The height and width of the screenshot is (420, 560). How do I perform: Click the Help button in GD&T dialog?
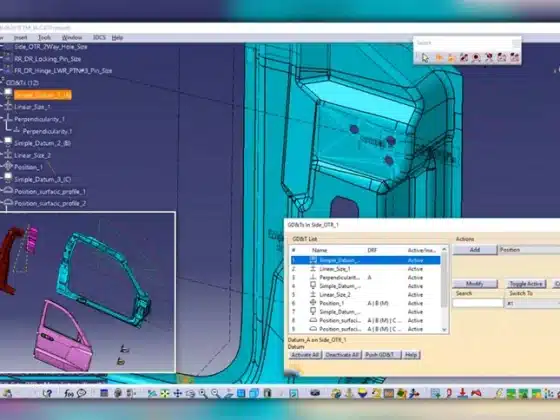(411, 355)
